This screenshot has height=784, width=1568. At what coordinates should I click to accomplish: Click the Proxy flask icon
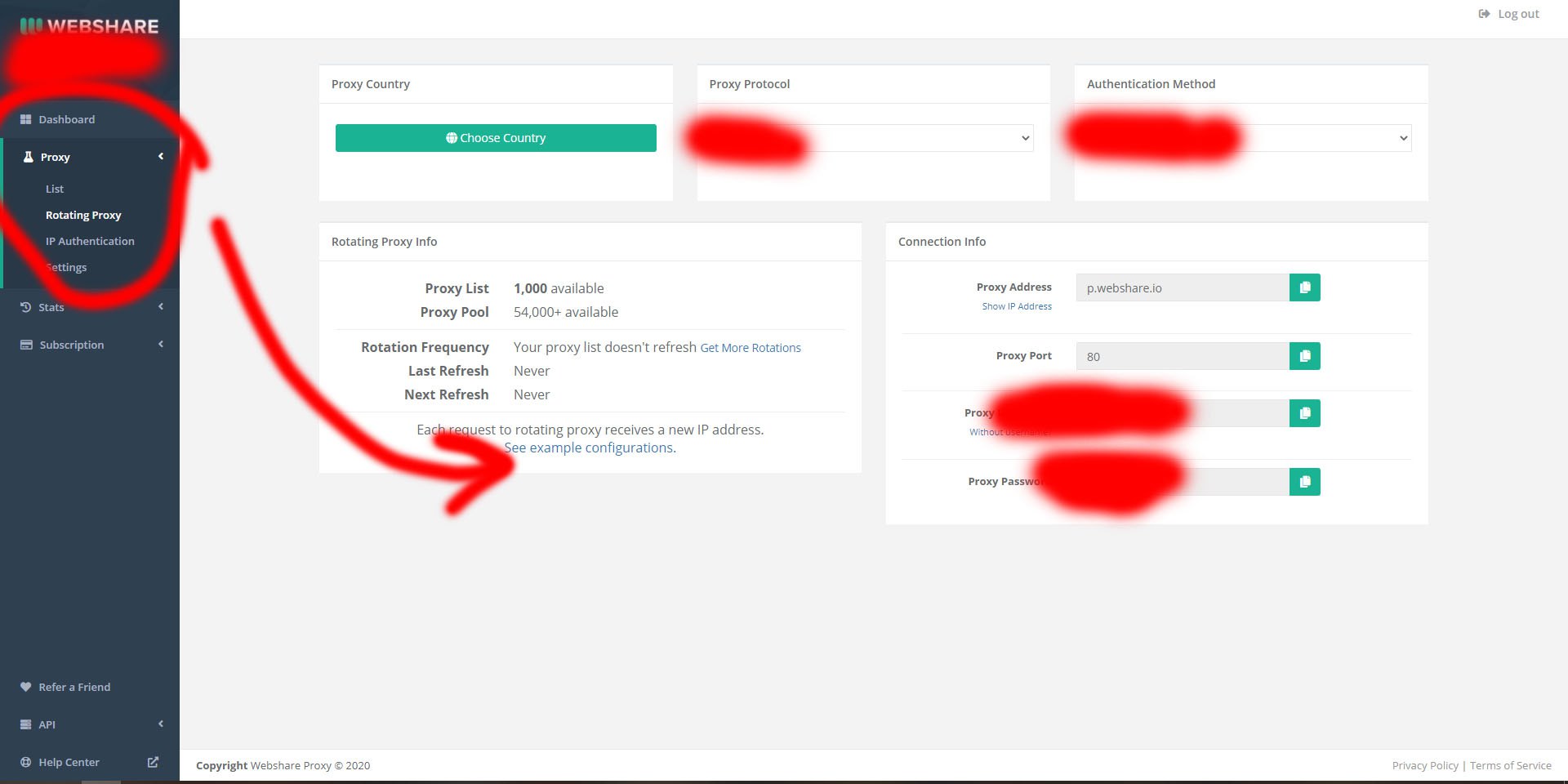tap(28, 157)
